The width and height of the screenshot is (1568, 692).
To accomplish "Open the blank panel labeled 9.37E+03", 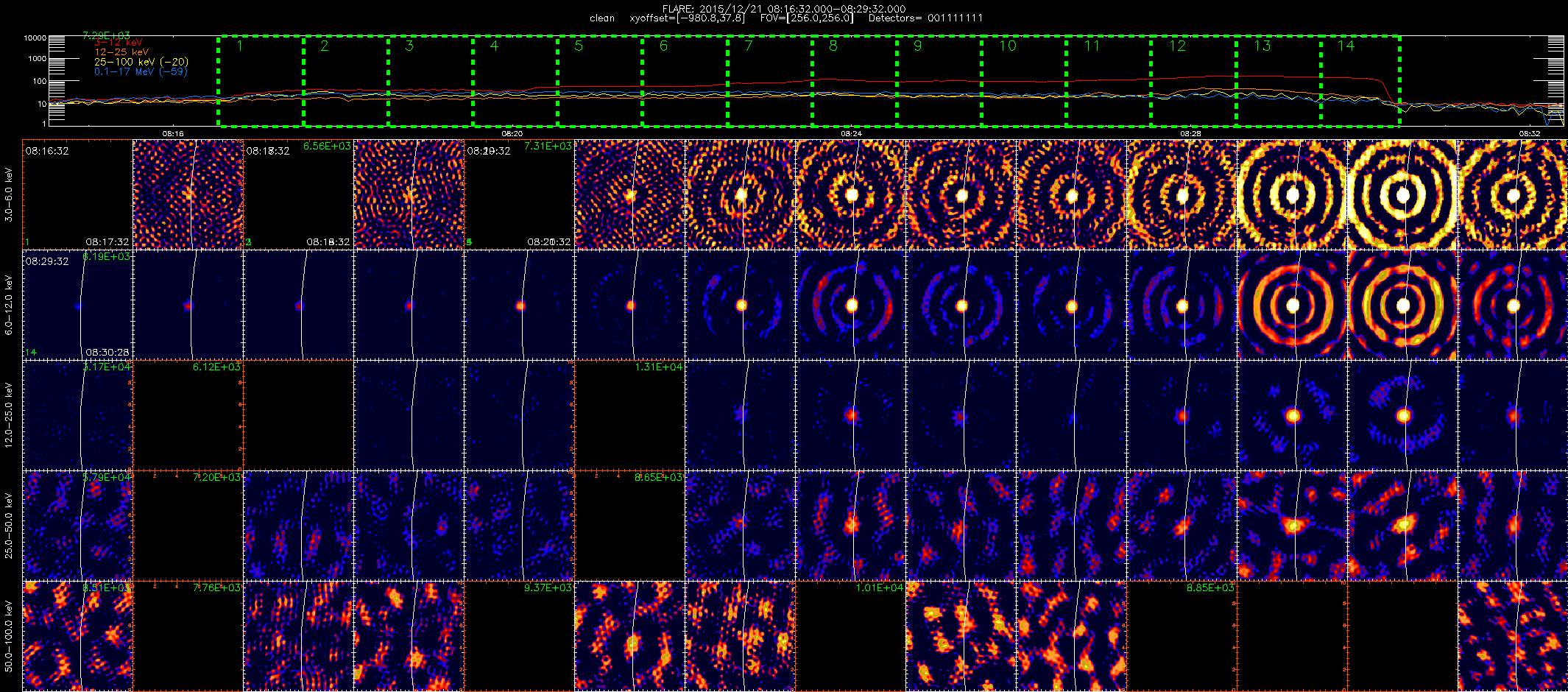I will point(519,635).
